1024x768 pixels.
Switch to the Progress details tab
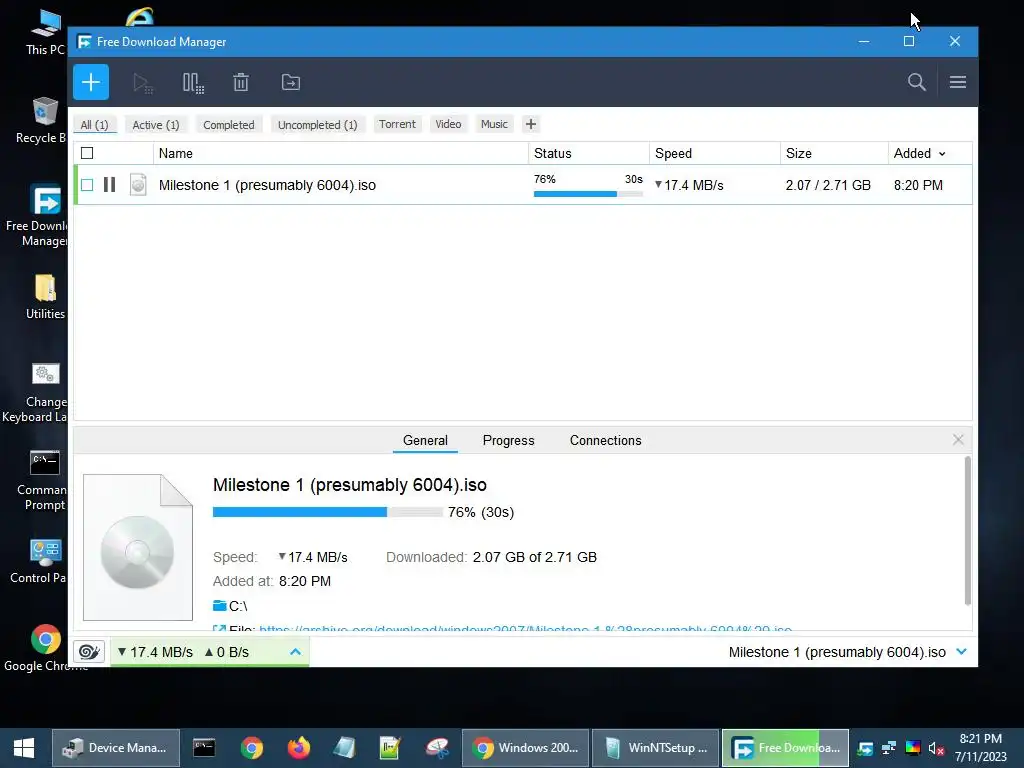click(508, 440)
